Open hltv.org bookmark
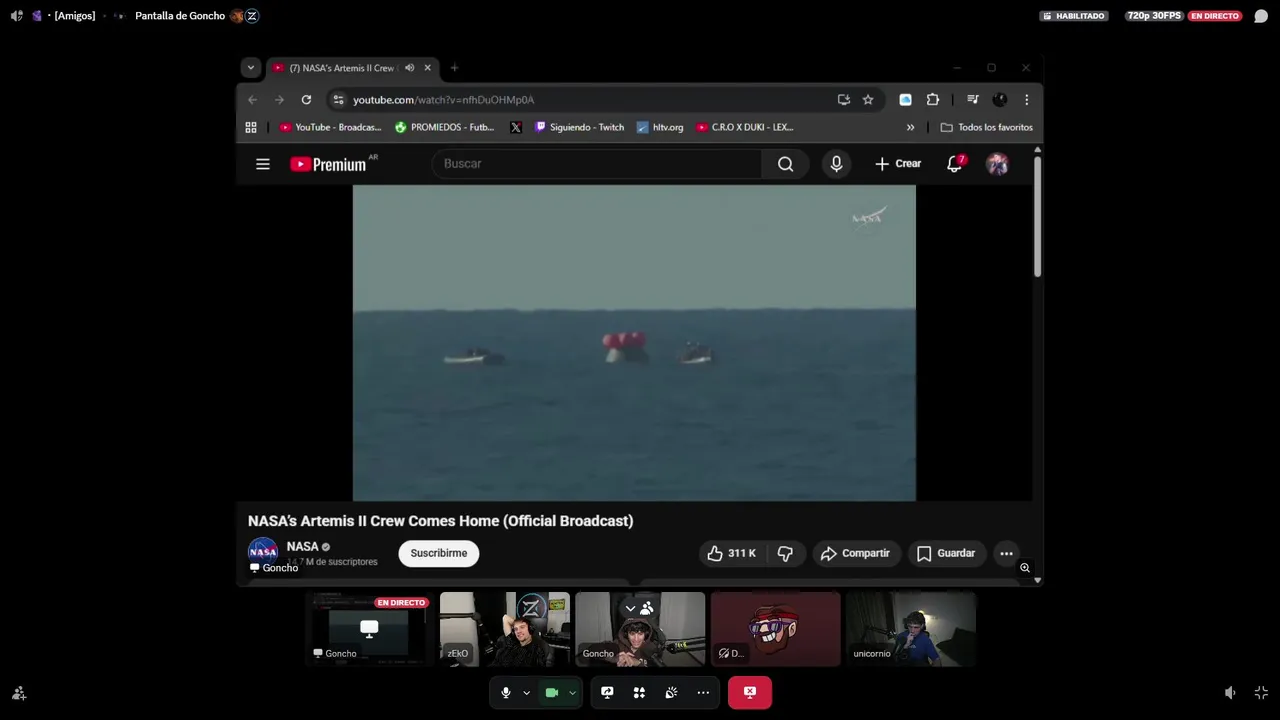This screenshot has width=1280, height=720. pos(660,127)
